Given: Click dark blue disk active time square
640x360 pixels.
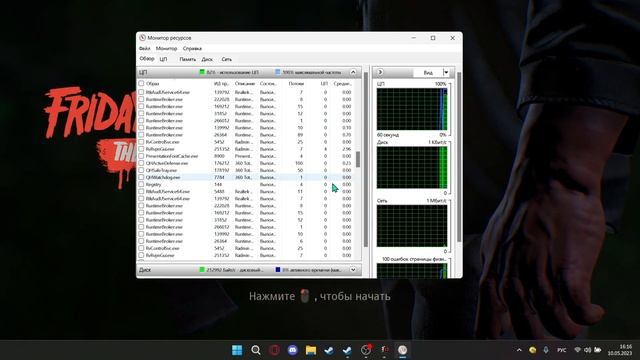Looking at the screenshot, I should point(278,270).
